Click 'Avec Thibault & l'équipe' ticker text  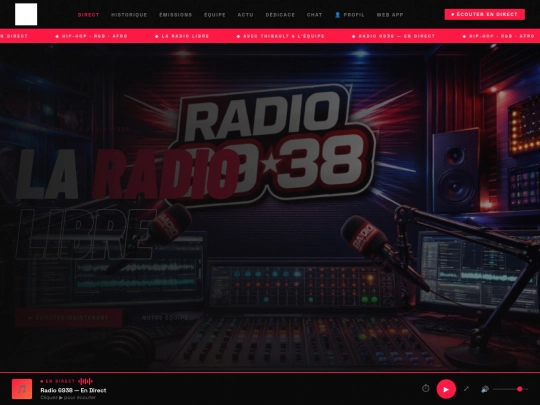(x=284, y=36)
